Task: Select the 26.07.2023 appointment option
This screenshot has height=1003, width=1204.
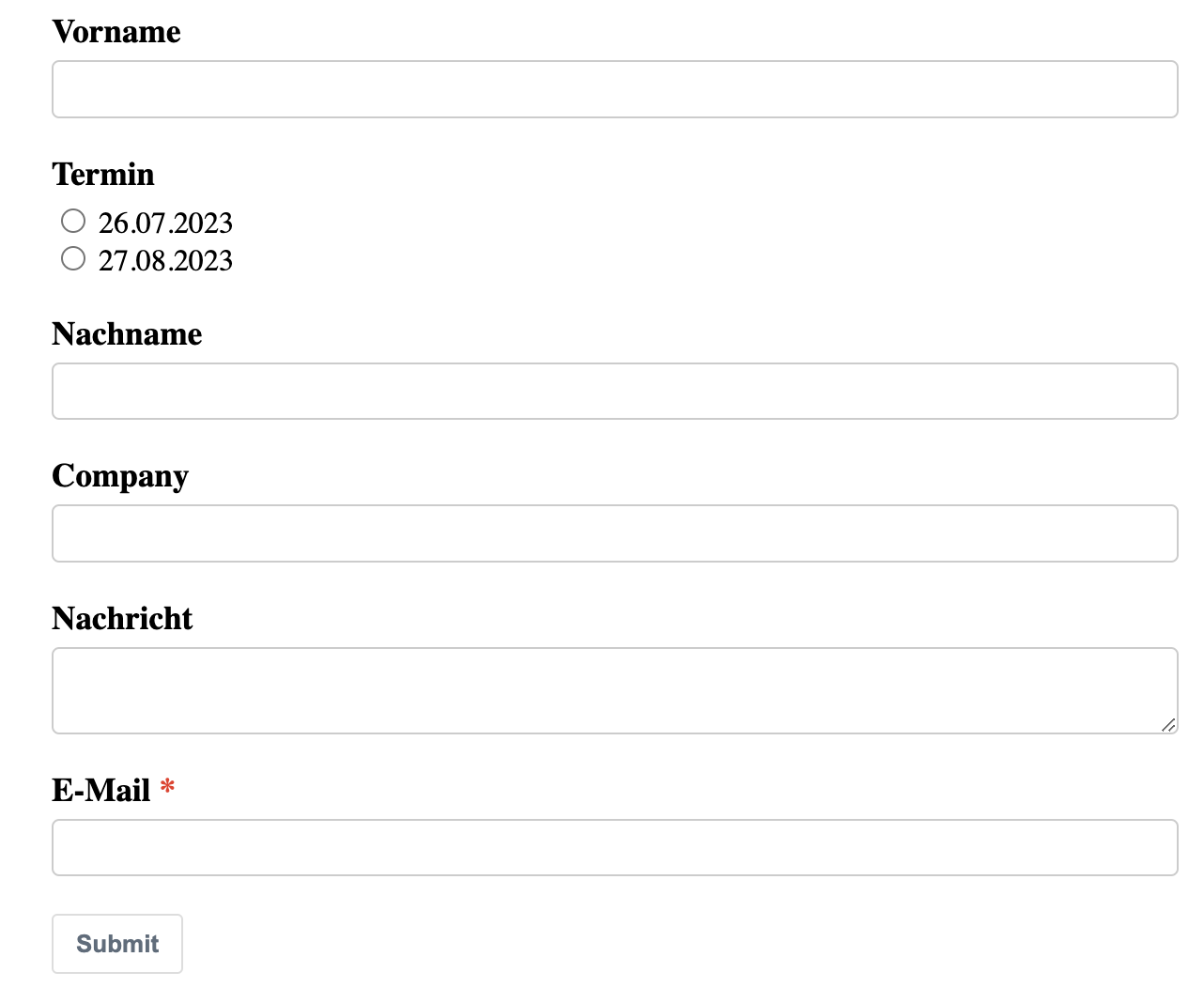Action: point(73,221)
